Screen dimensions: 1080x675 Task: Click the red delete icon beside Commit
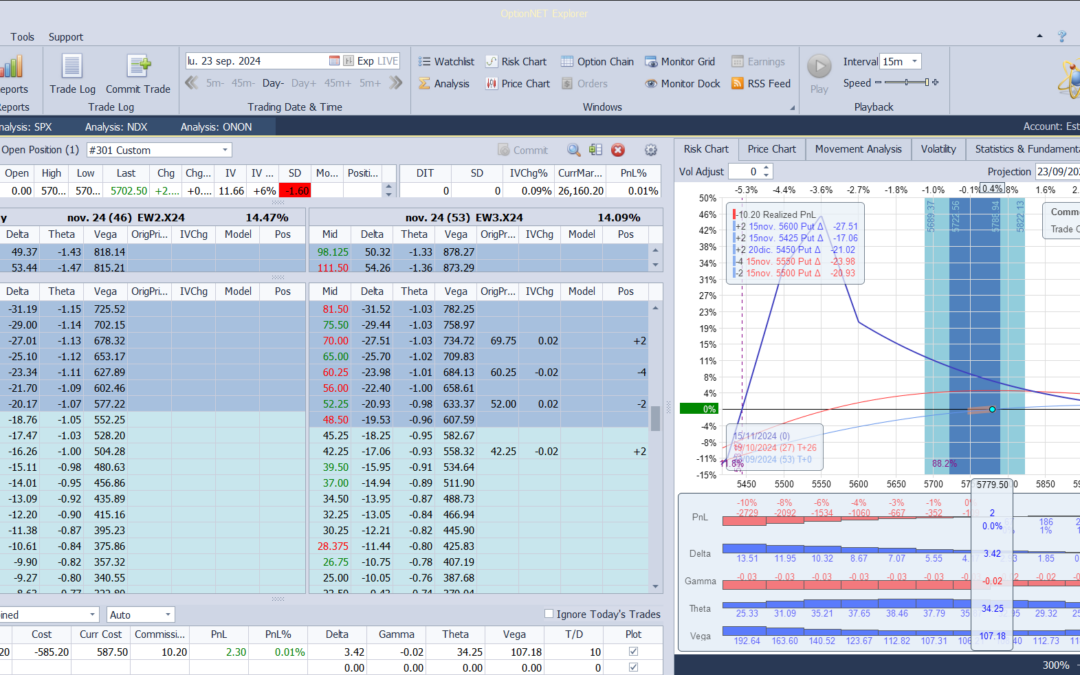pyautogui.click(x=618, y=150)
